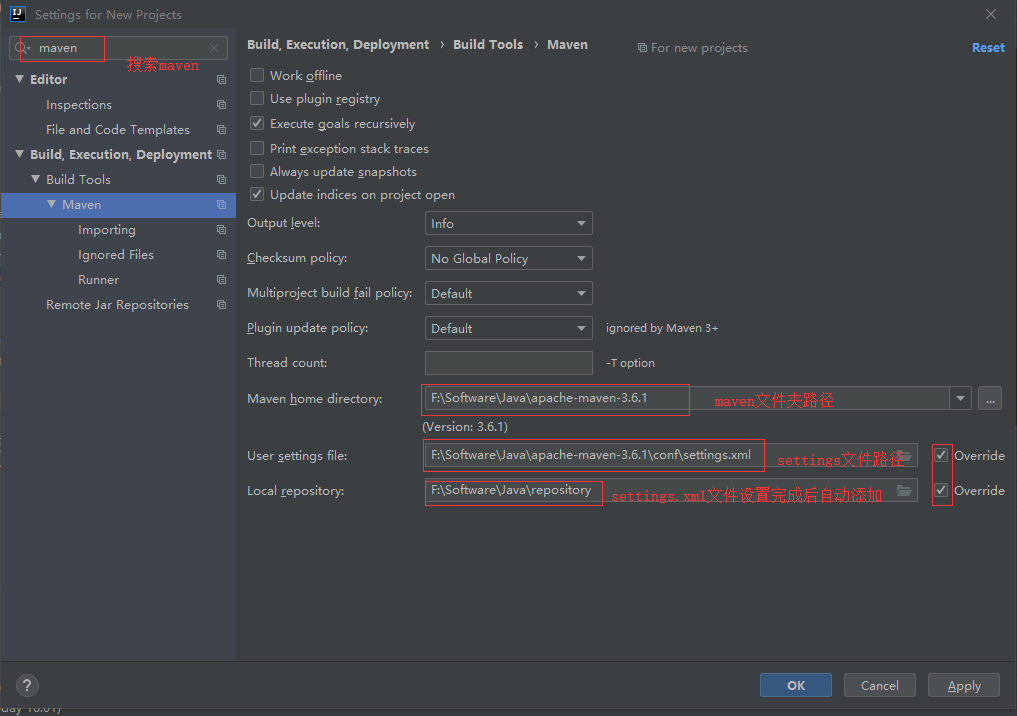1017x716 pixels.
Task: Close the Settings for New Projects dialog
Action: [990, 14]
